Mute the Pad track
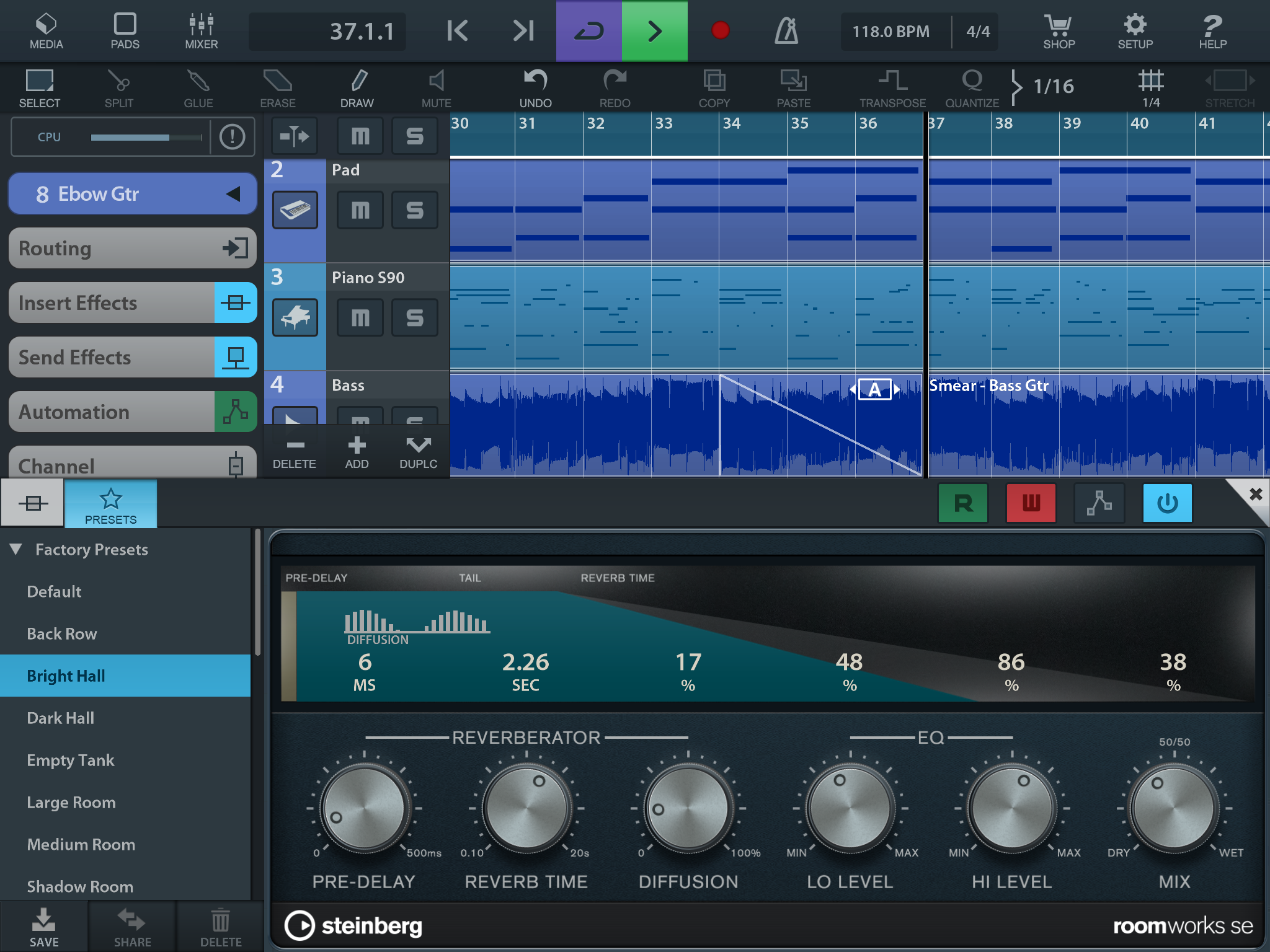 coord(360,211)
